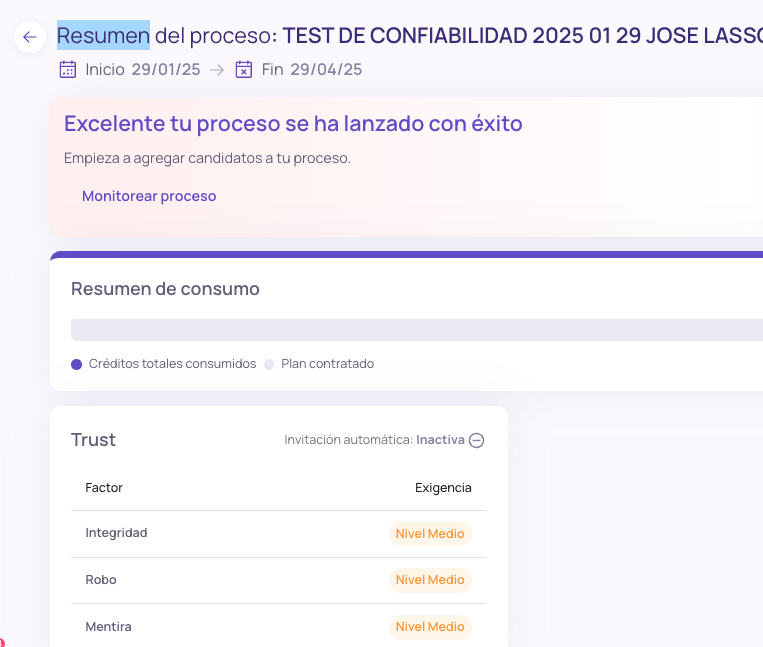
Task: Click the Mentira factor row label
Action: (108, 627)
